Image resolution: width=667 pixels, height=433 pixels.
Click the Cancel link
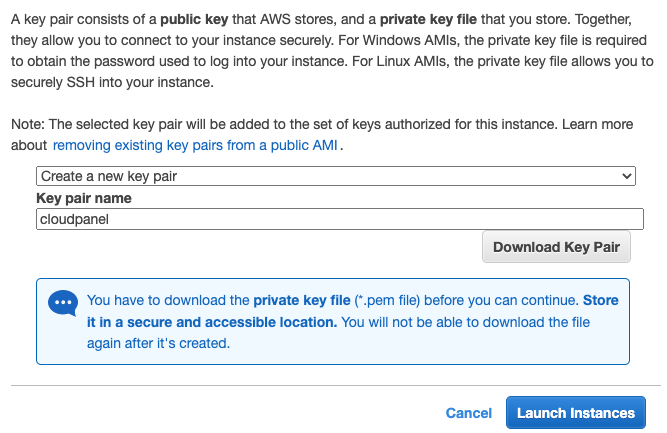point(468,413)
